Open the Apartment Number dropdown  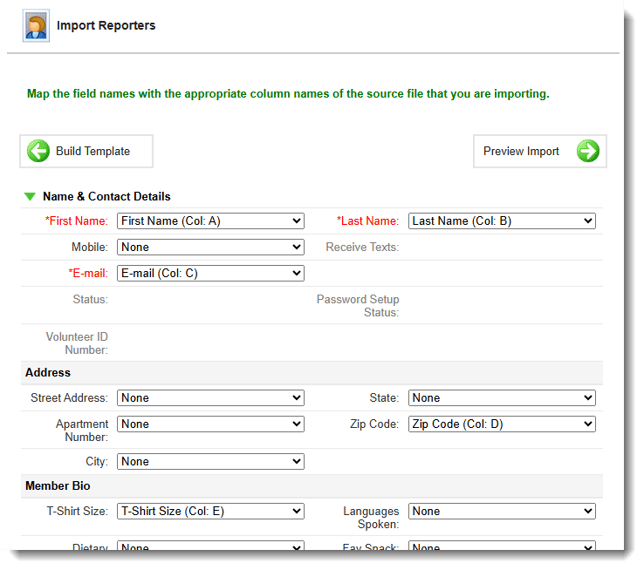210,424
